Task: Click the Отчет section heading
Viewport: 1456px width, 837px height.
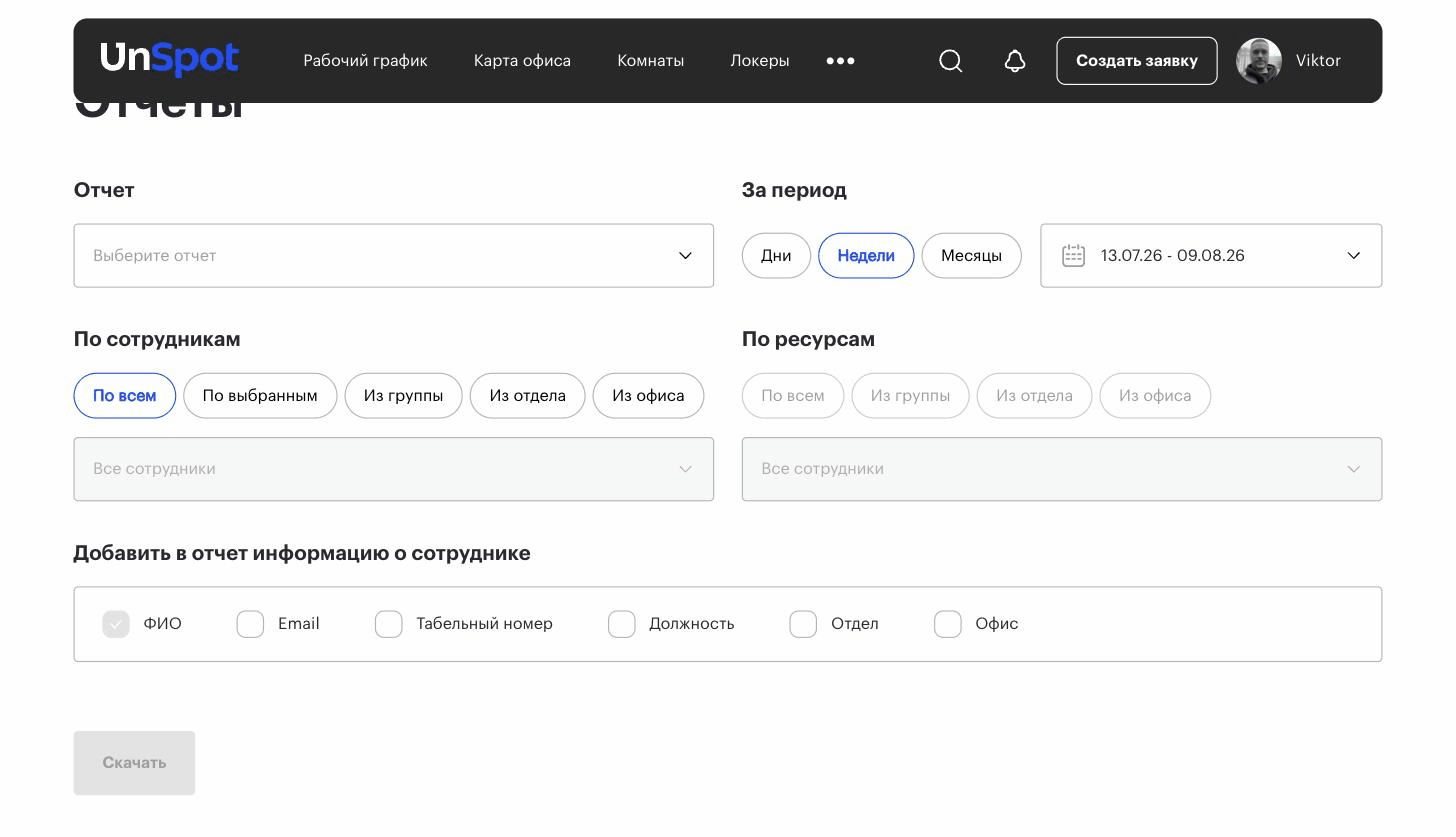Action: click(x=104, y=190)
